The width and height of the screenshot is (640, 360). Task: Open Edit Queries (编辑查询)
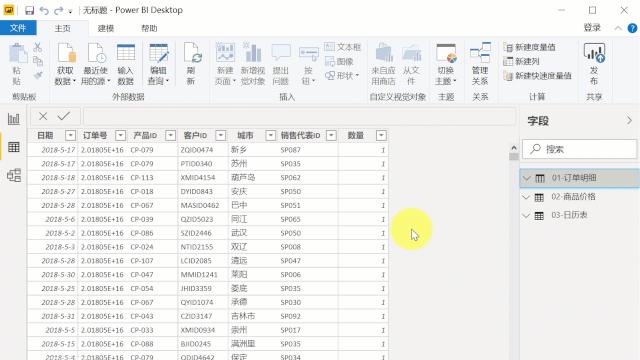click(158, 64)
